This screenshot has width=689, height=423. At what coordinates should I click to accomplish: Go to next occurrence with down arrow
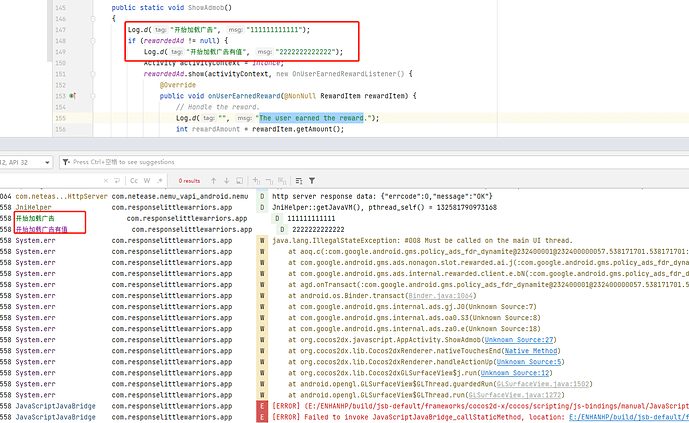pyautogui.click(x=226, y=181)
